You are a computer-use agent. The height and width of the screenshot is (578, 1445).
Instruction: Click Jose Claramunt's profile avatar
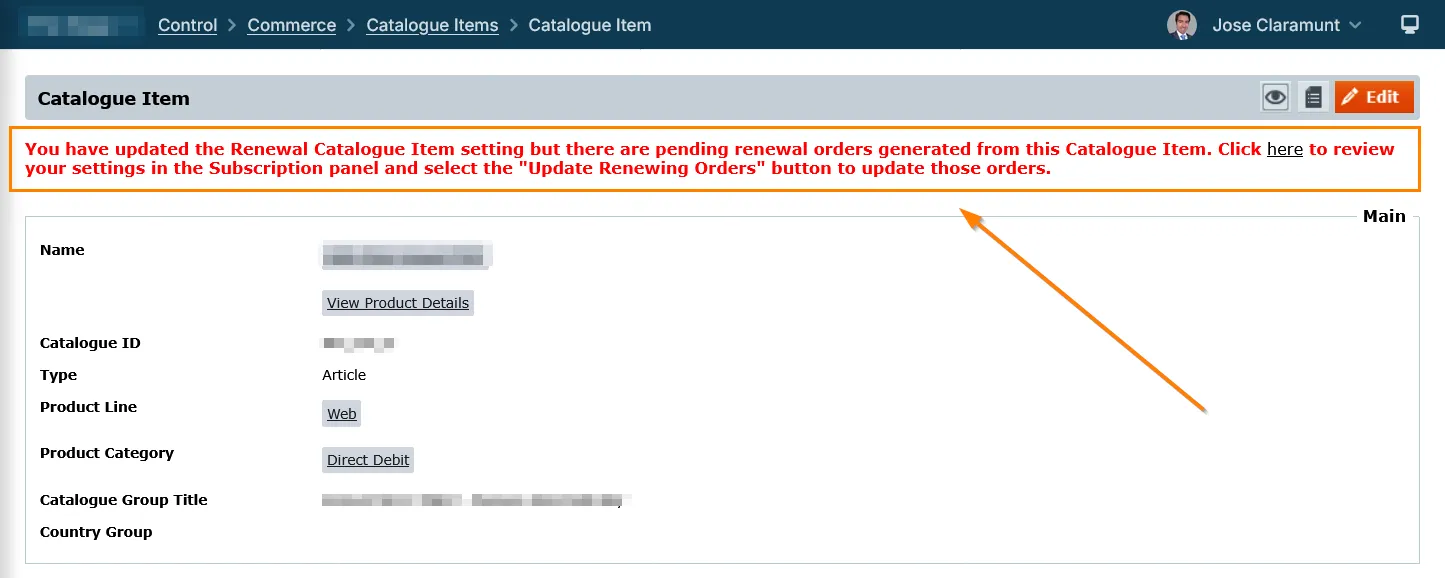(1182, 25)
